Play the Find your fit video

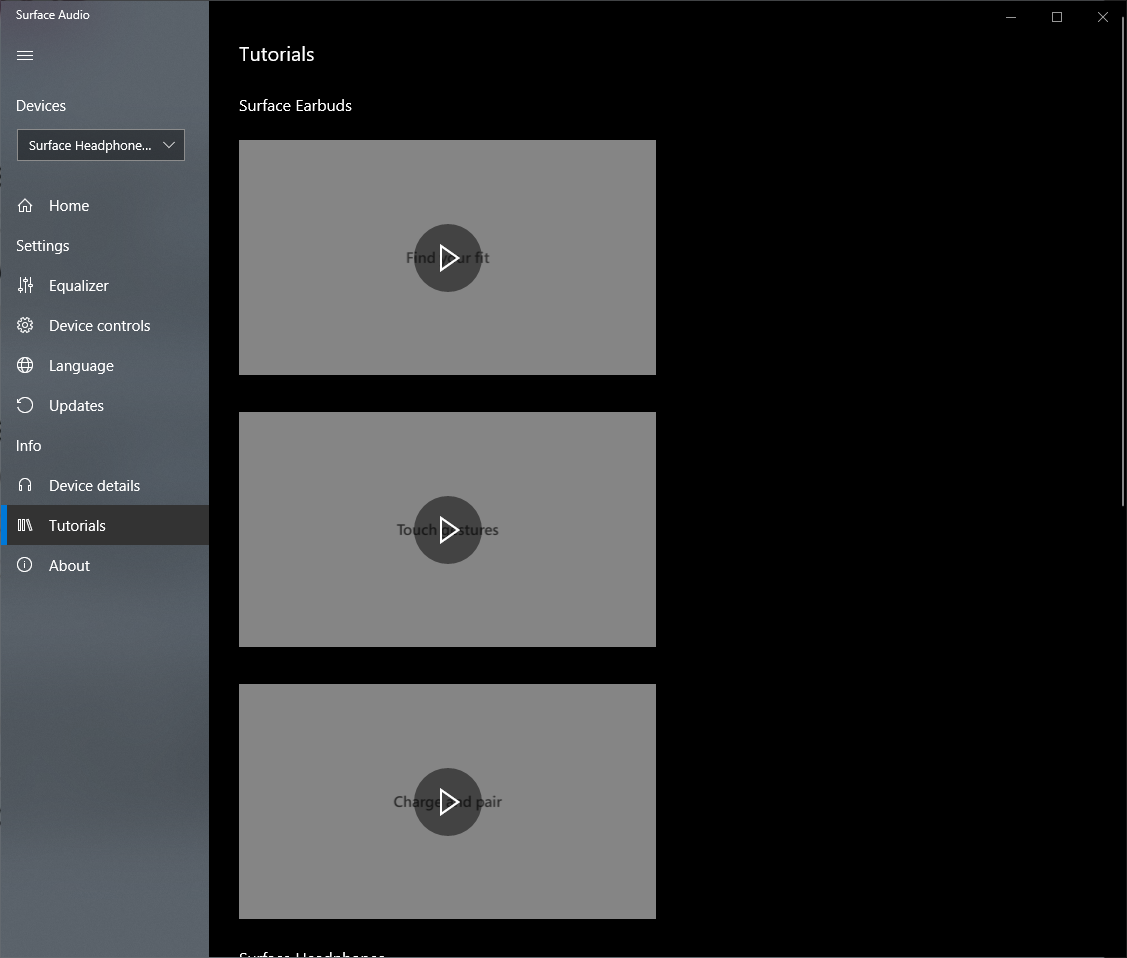pyautogui.click(x=448, y=258)
